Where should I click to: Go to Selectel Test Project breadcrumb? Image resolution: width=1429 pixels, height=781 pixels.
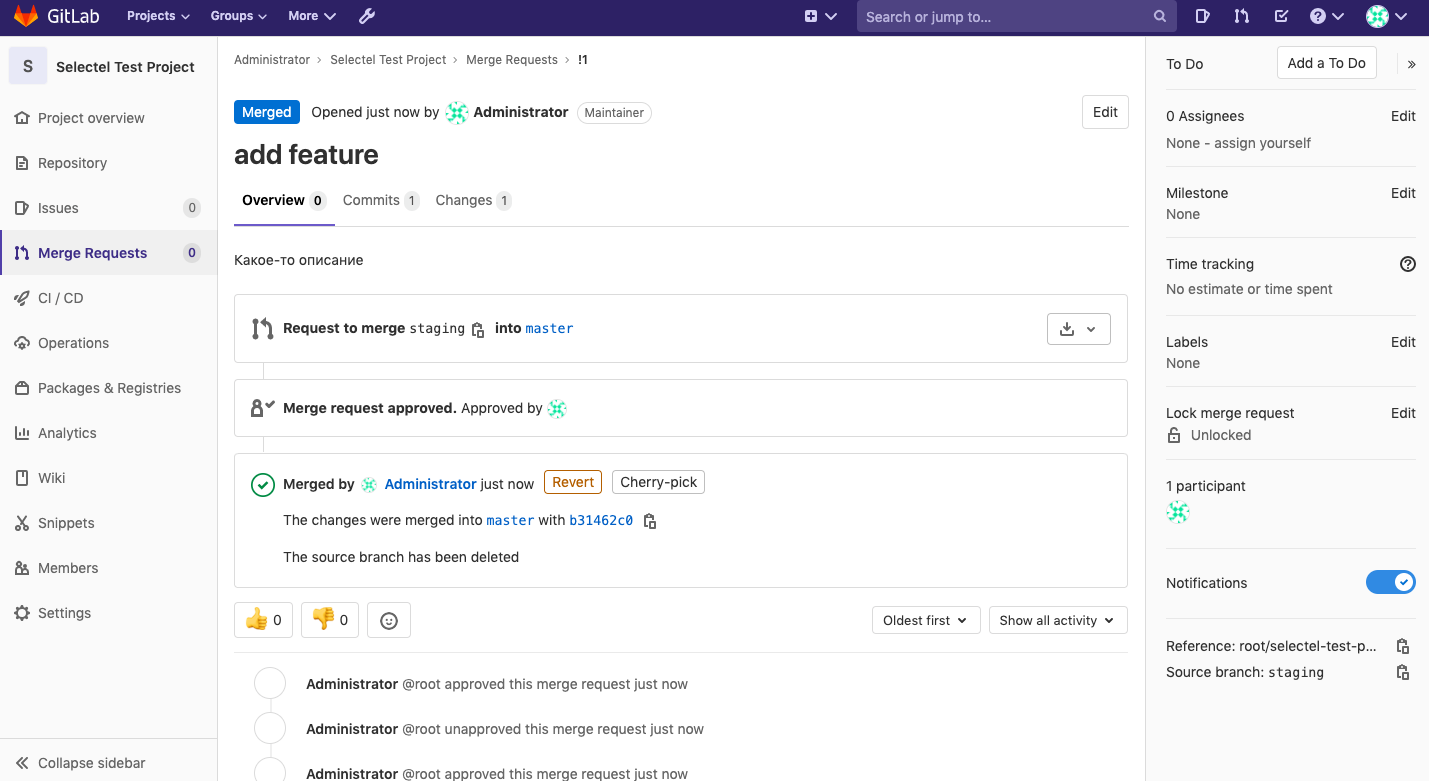click(x=388, y=60)
